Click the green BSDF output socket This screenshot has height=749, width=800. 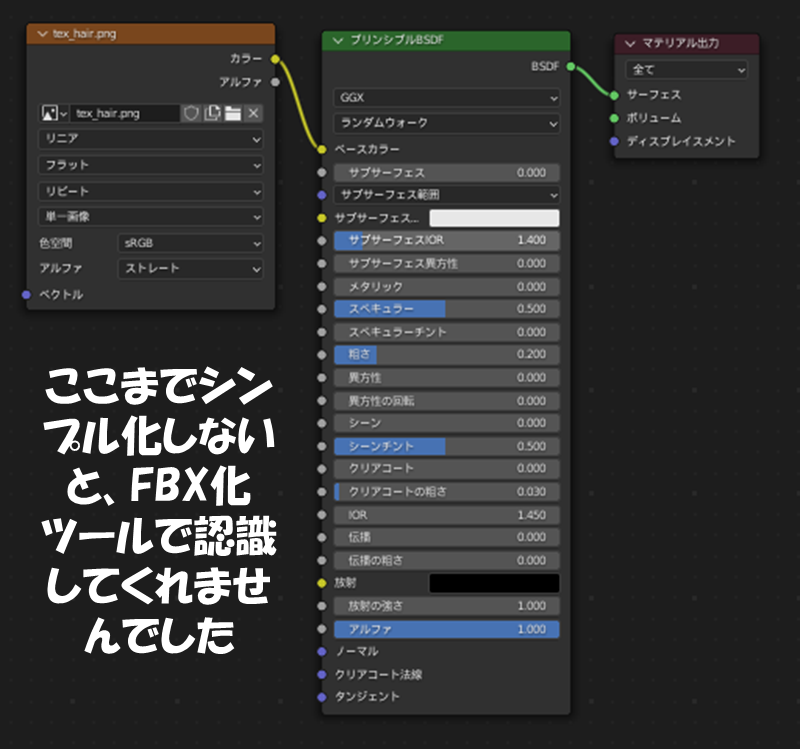pyautogui.click(x=570, y=67)
